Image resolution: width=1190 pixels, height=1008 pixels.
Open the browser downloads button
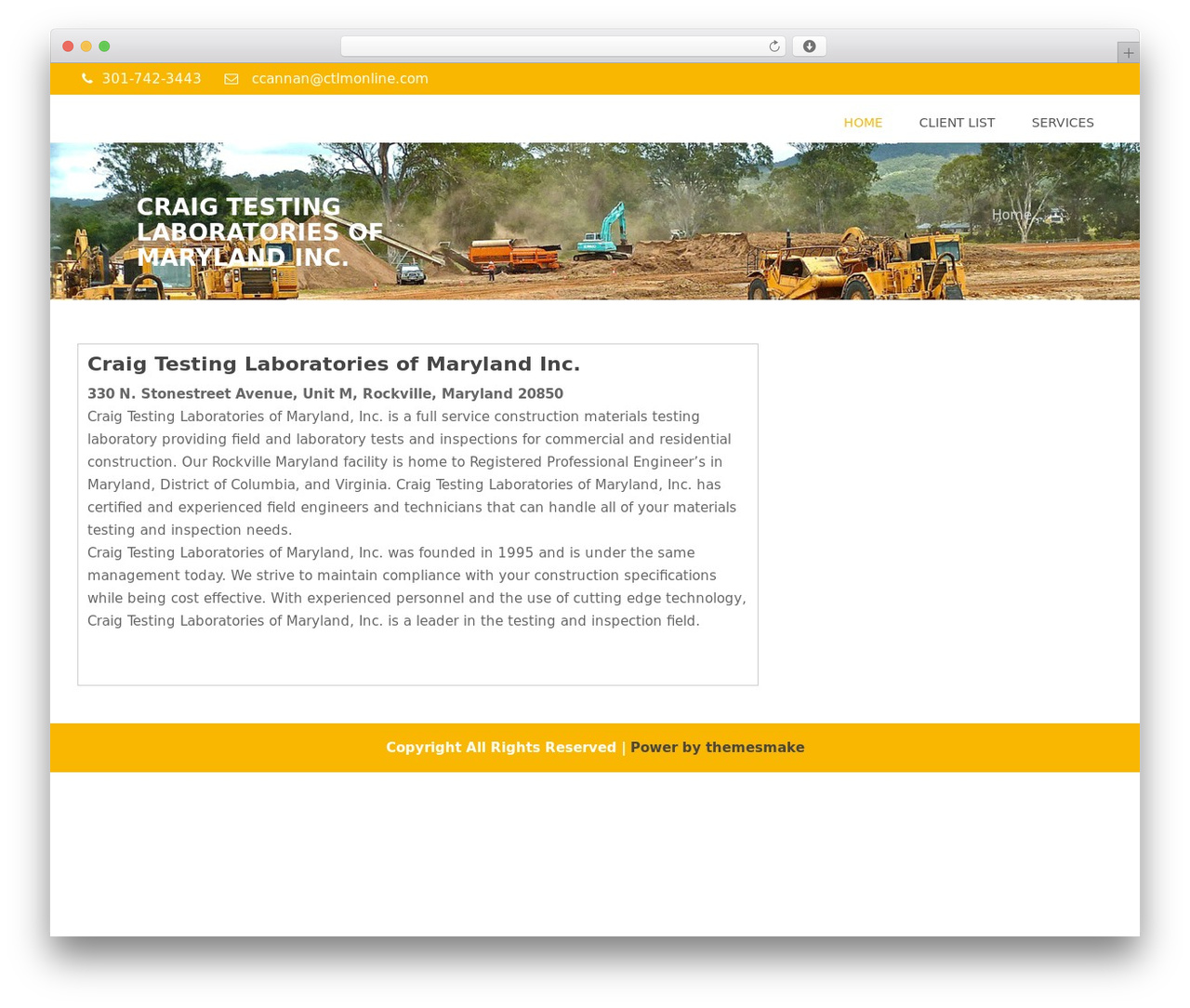coord(809,46)
